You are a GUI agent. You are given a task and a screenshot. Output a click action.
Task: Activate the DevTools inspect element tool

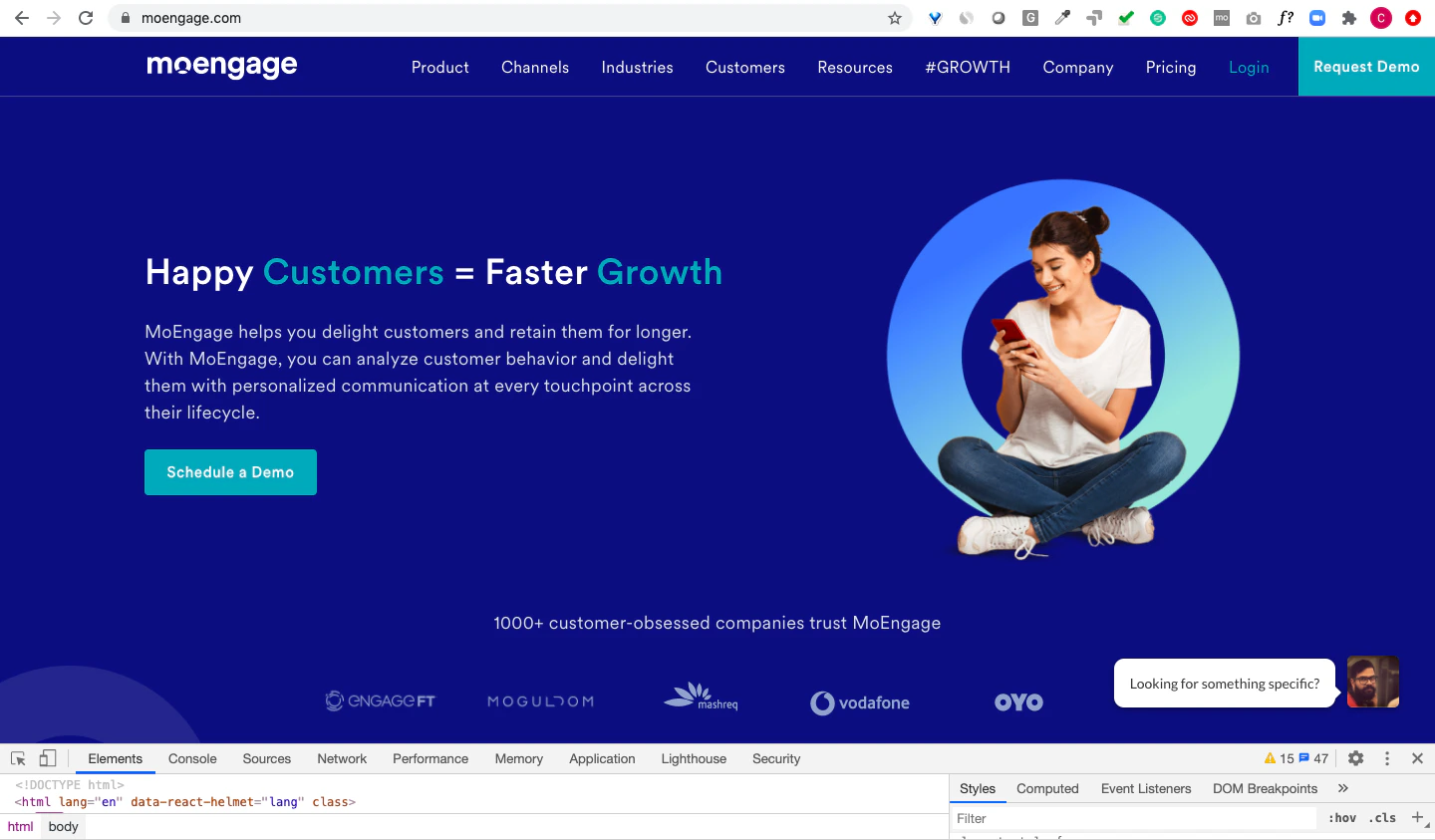coord(18,758)
